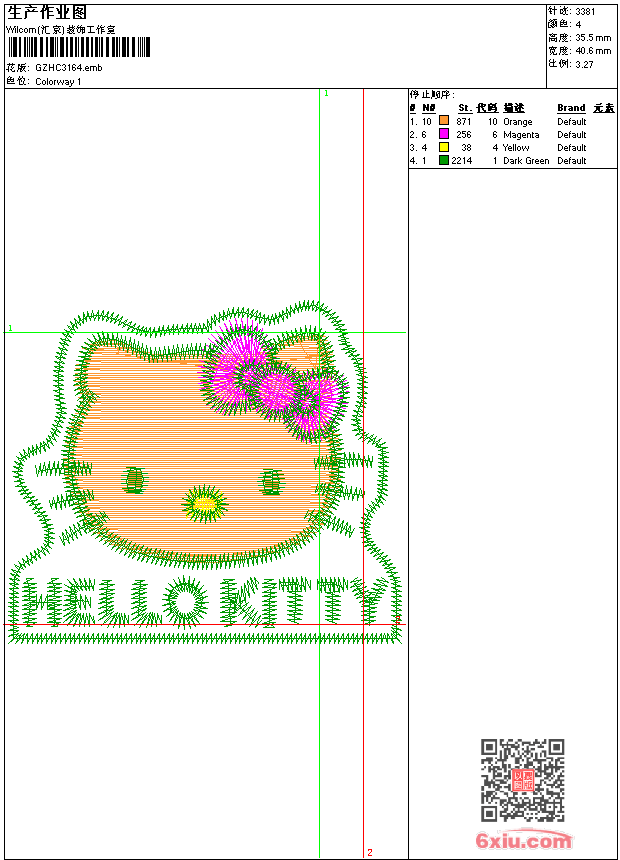The width and height of the screenshot is (620, 860).
Task: Click the yellow nose of the cat
Action: coord(205,503)
